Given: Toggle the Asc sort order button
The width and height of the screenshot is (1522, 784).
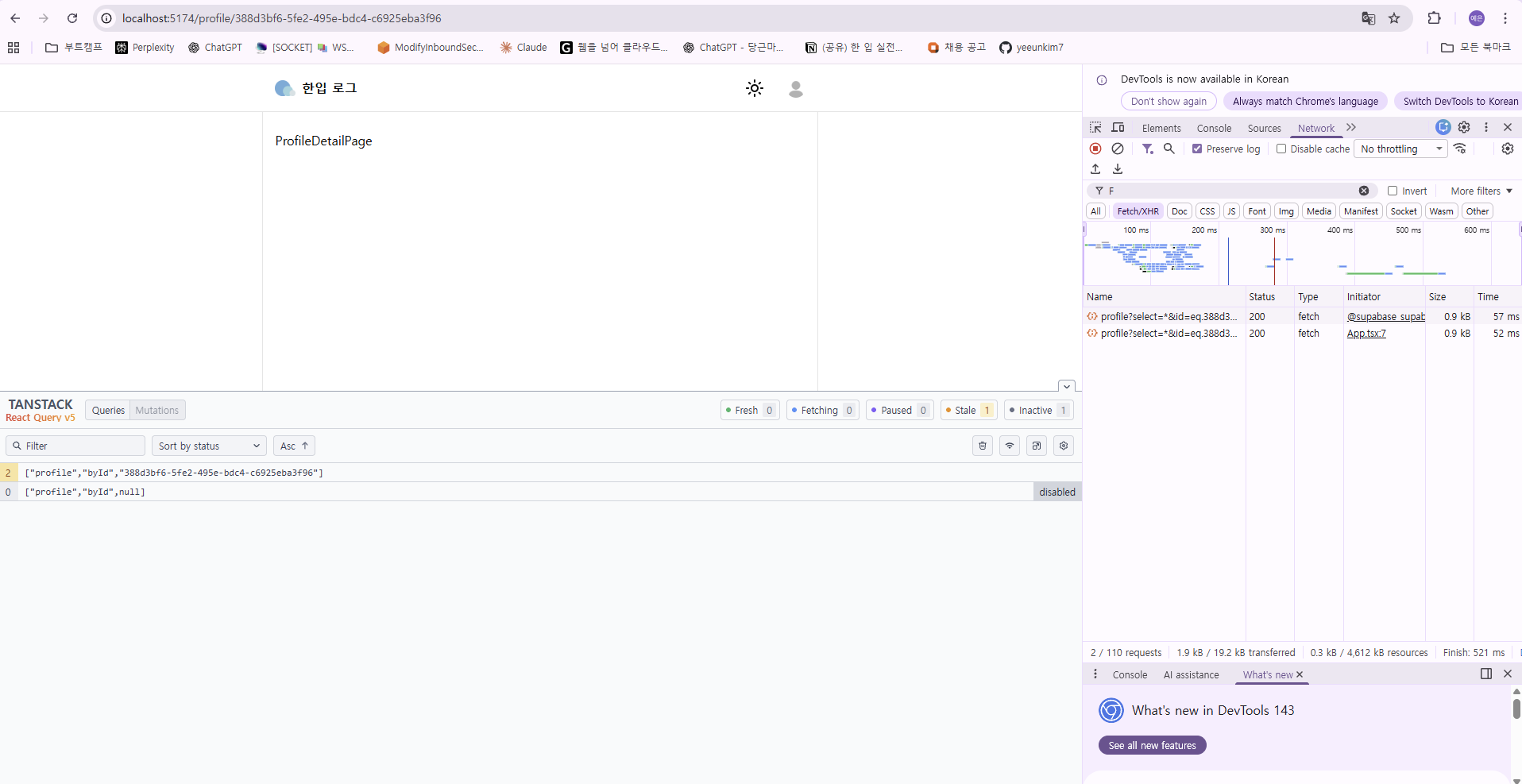Looking at the screenshot, I should 294,446.
